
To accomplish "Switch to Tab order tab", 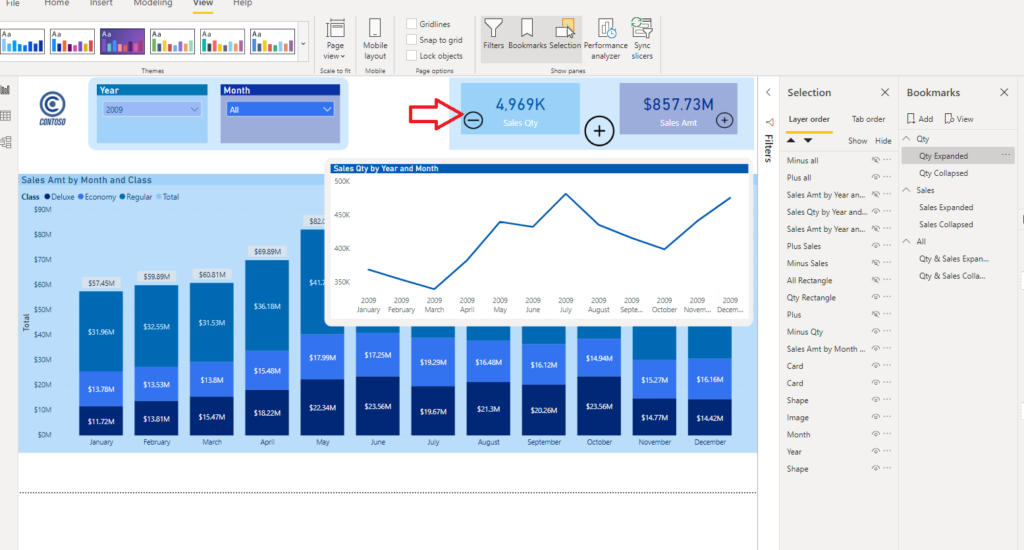I will pos(868,119).
